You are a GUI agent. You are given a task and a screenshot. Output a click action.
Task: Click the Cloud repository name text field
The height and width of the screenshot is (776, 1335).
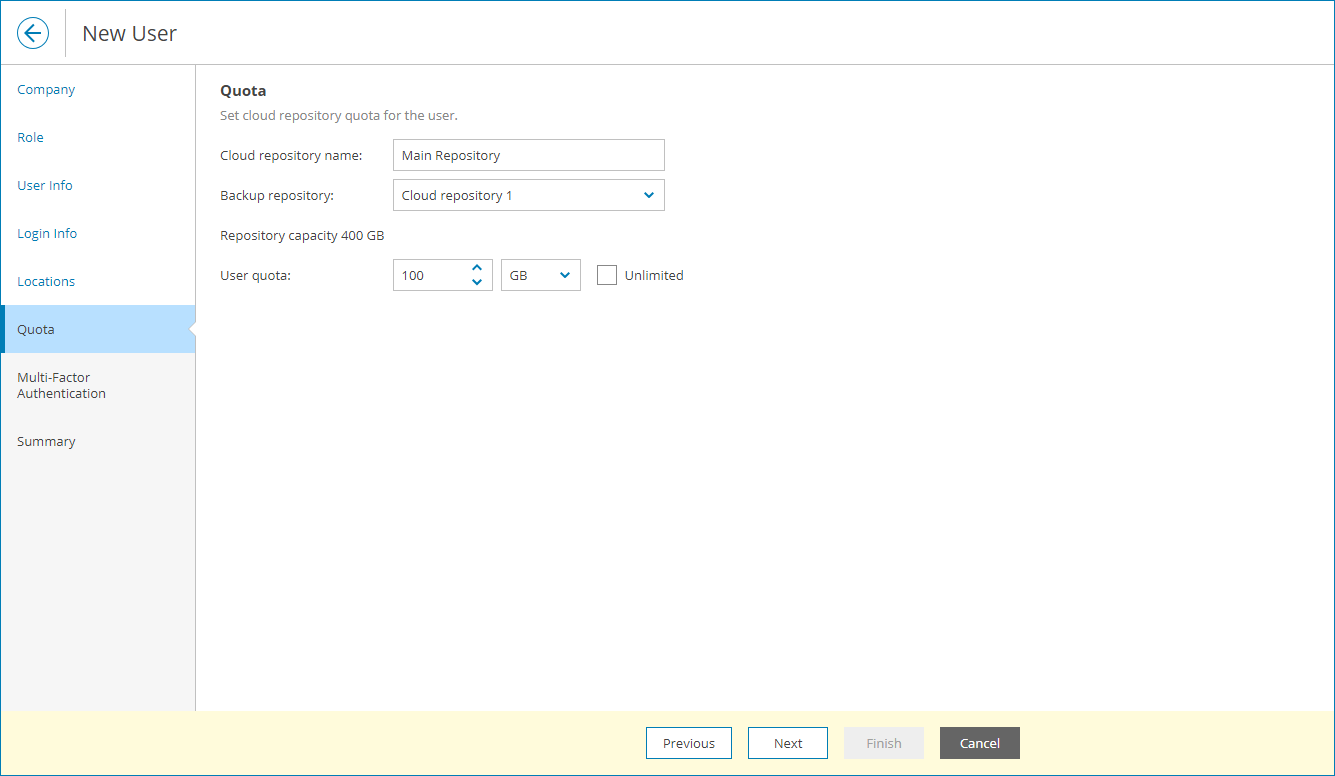tap(528, 155)
